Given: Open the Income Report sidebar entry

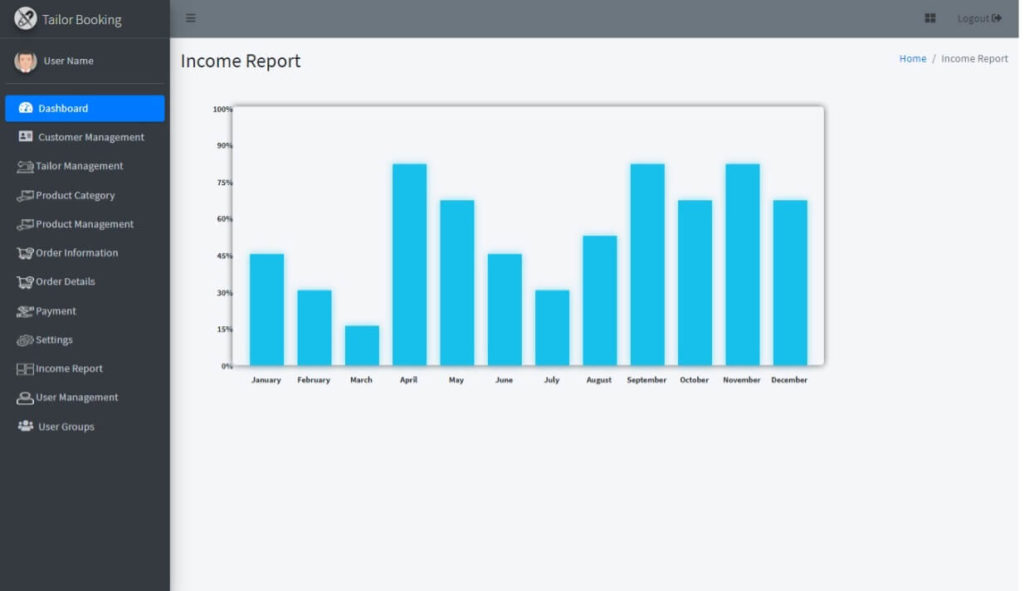Looking at the screenshot, I should 65,368.
